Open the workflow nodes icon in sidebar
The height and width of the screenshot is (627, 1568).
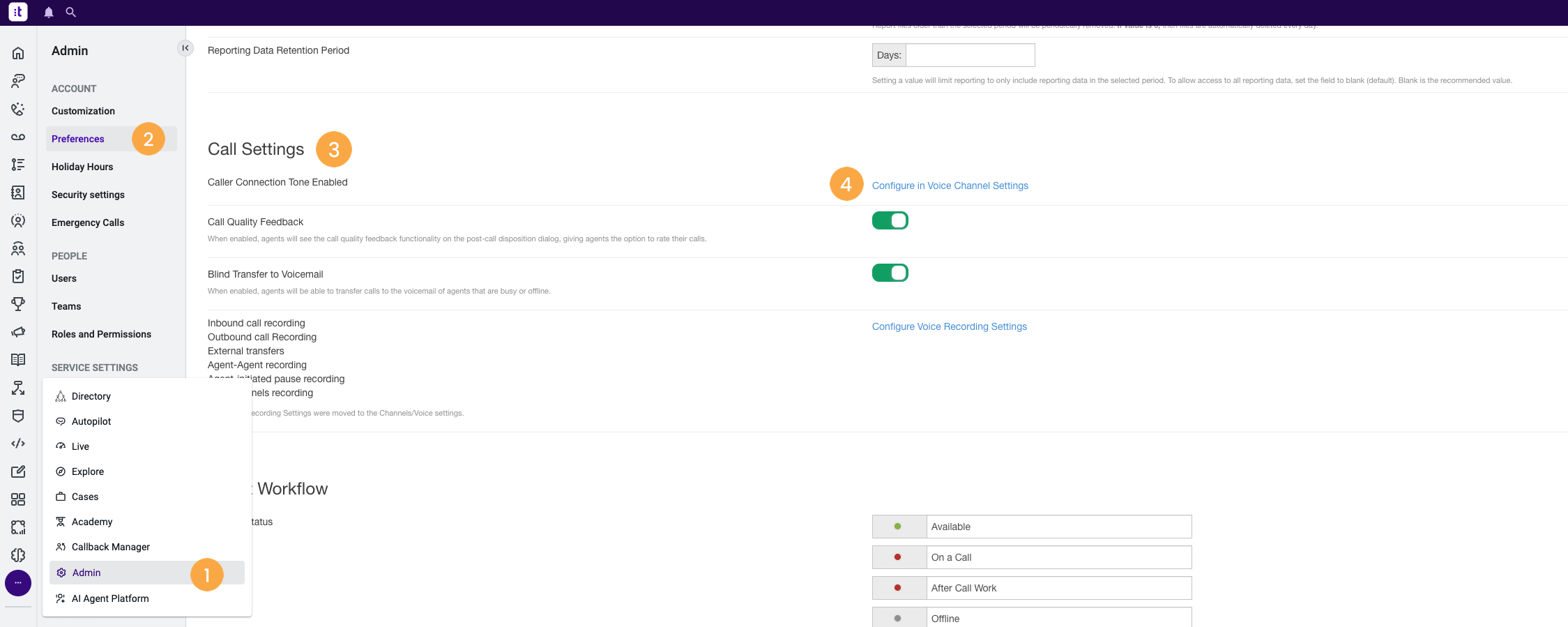point(18,388)
